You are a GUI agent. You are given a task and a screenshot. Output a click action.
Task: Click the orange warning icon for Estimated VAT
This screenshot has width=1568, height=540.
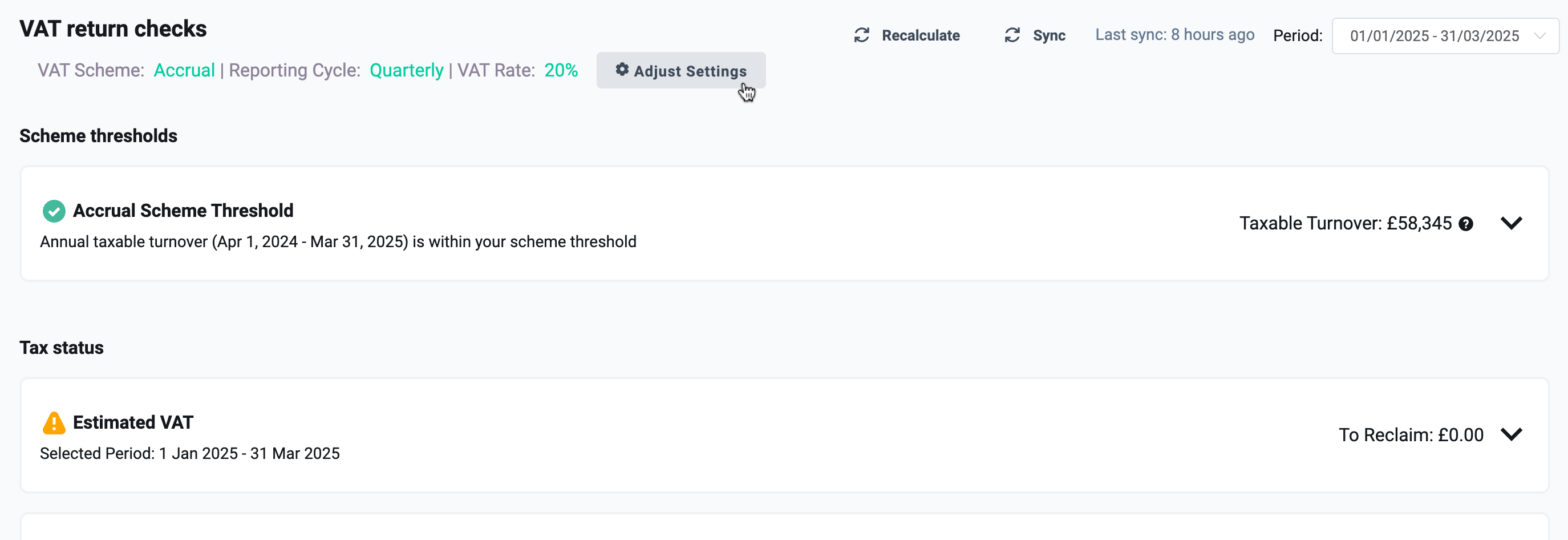pyautogui.click(x=54, y=422)
